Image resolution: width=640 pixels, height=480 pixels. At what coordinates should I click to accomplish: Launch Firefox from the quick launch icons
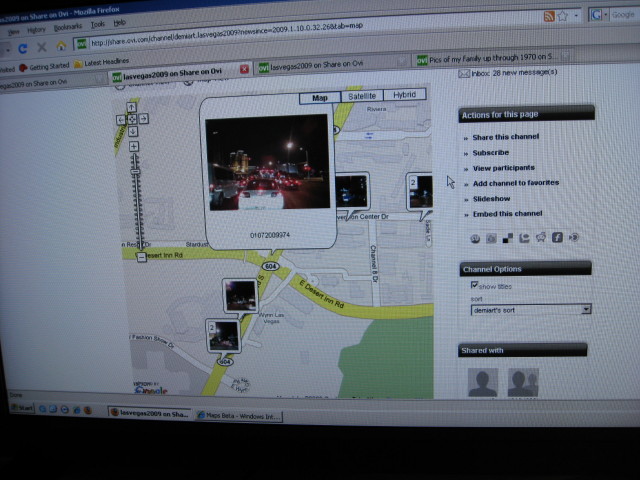tap(87, 410)
